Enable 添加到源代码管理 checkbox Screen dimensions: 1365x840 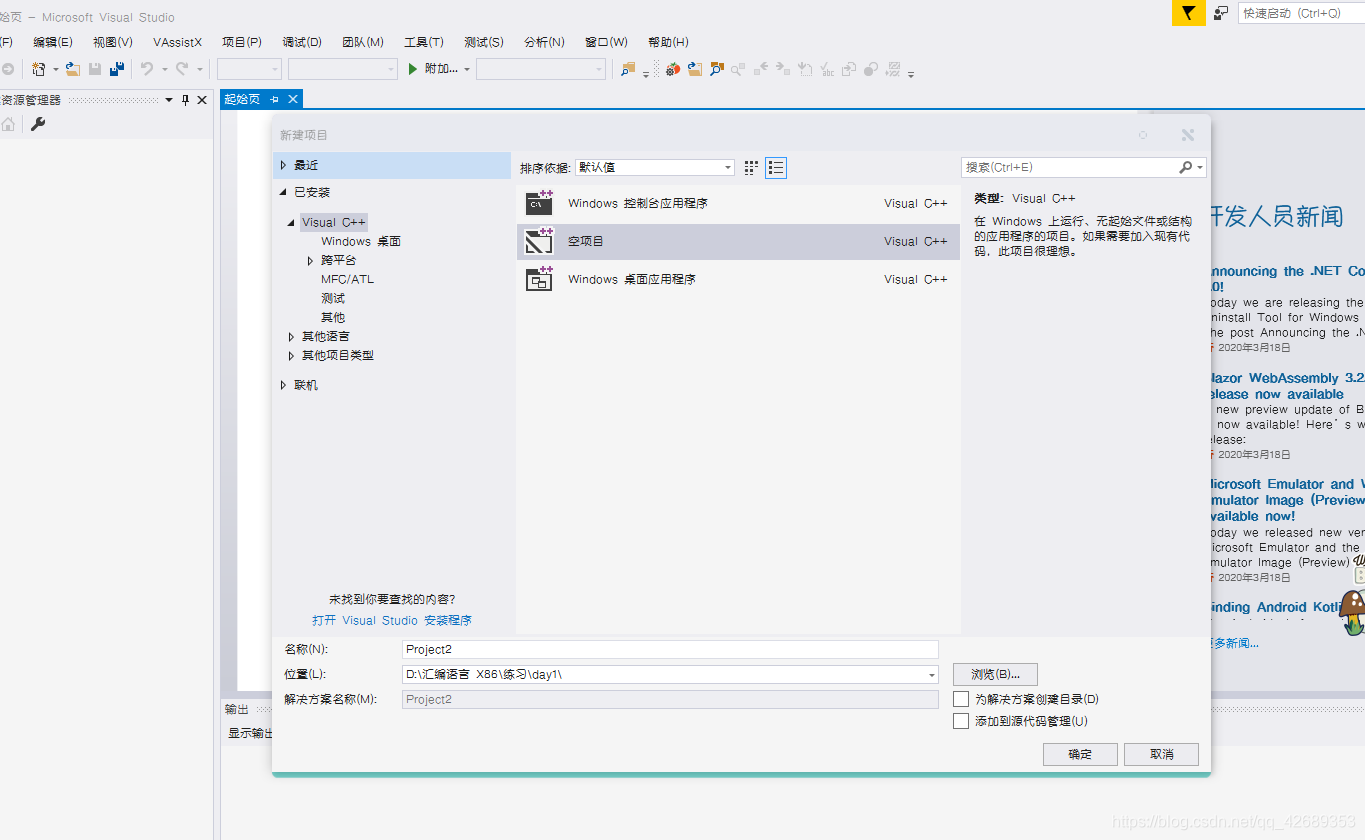[961, 721]
